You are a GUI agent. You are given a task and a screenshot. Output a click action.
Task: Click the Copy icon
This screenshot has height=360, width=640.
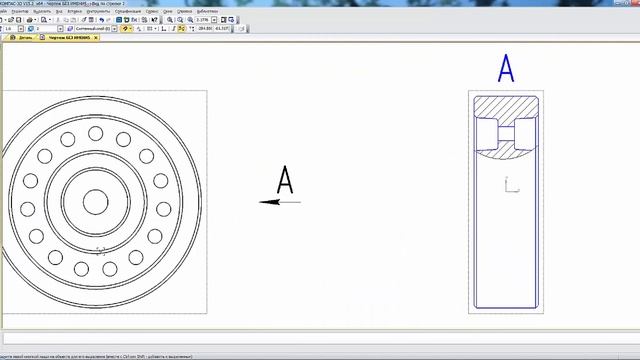66,20
